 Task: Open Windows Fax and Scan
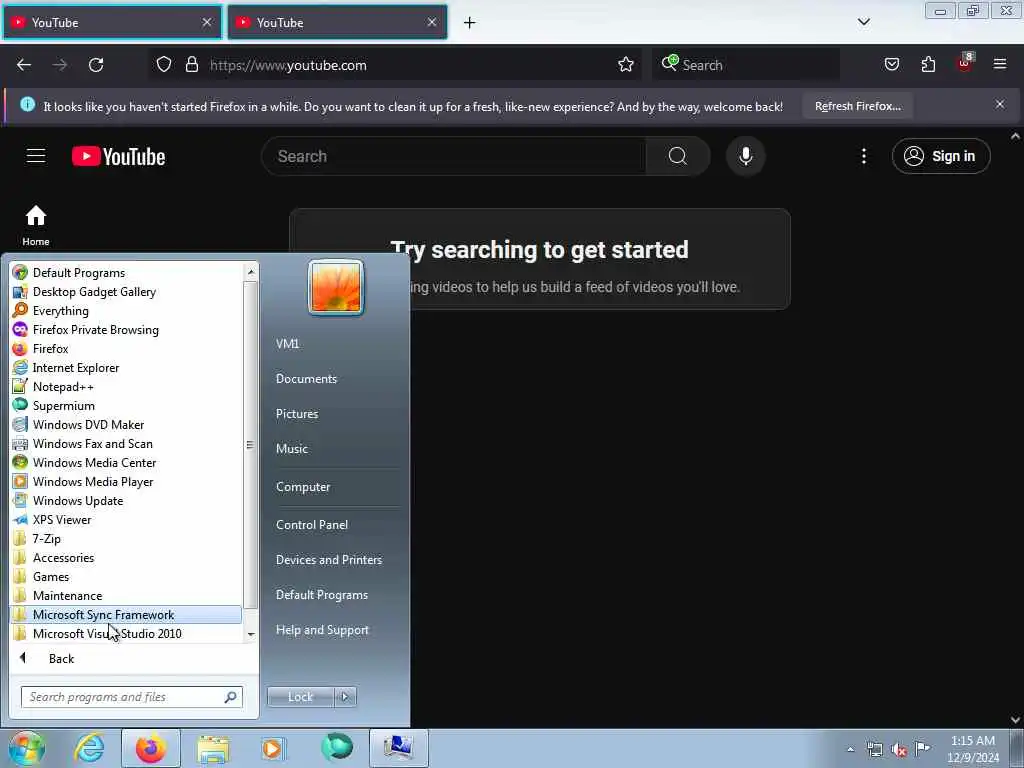coord(125,443)
